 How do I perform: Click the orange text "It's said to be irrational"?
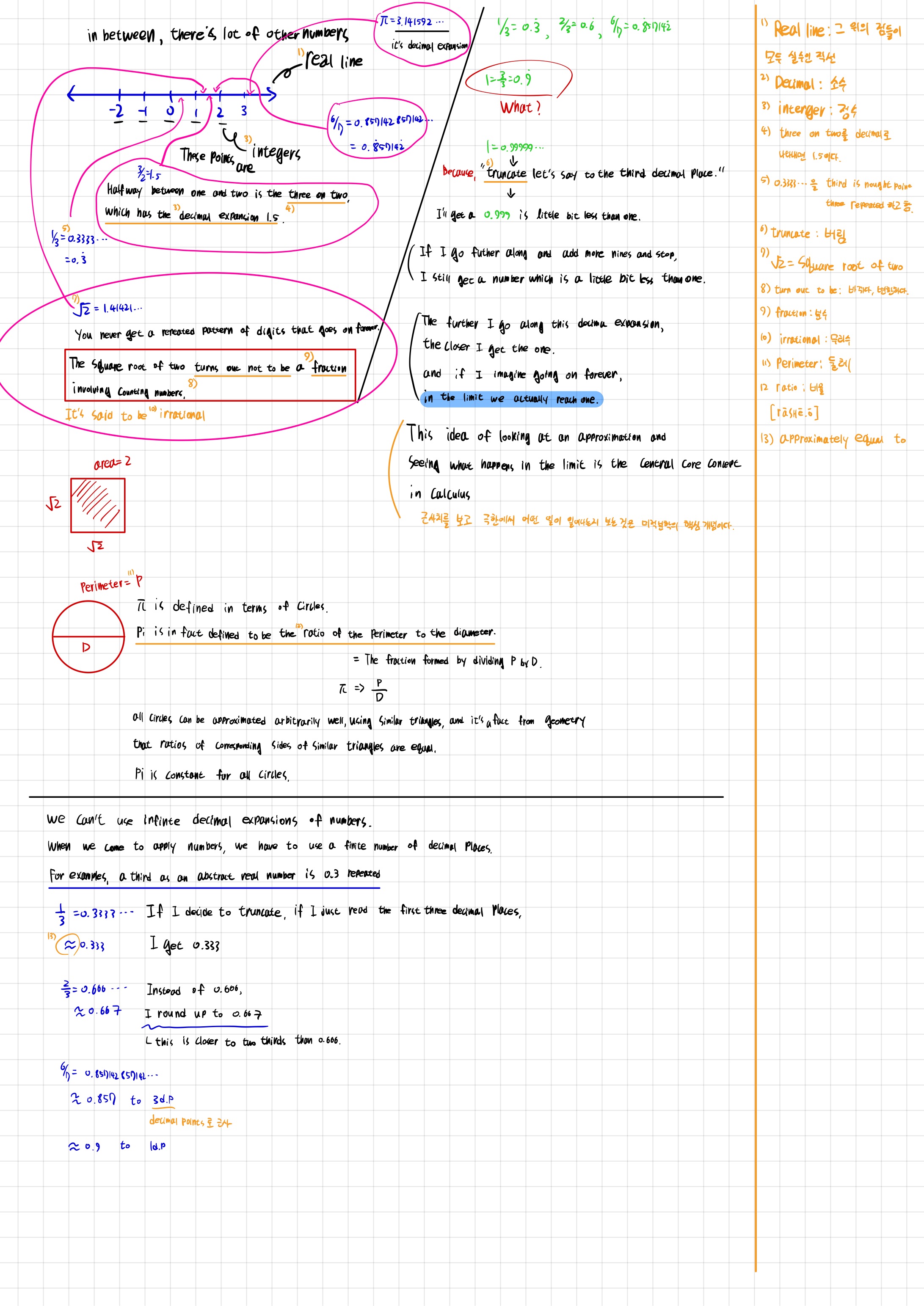[x=135, y=414]
